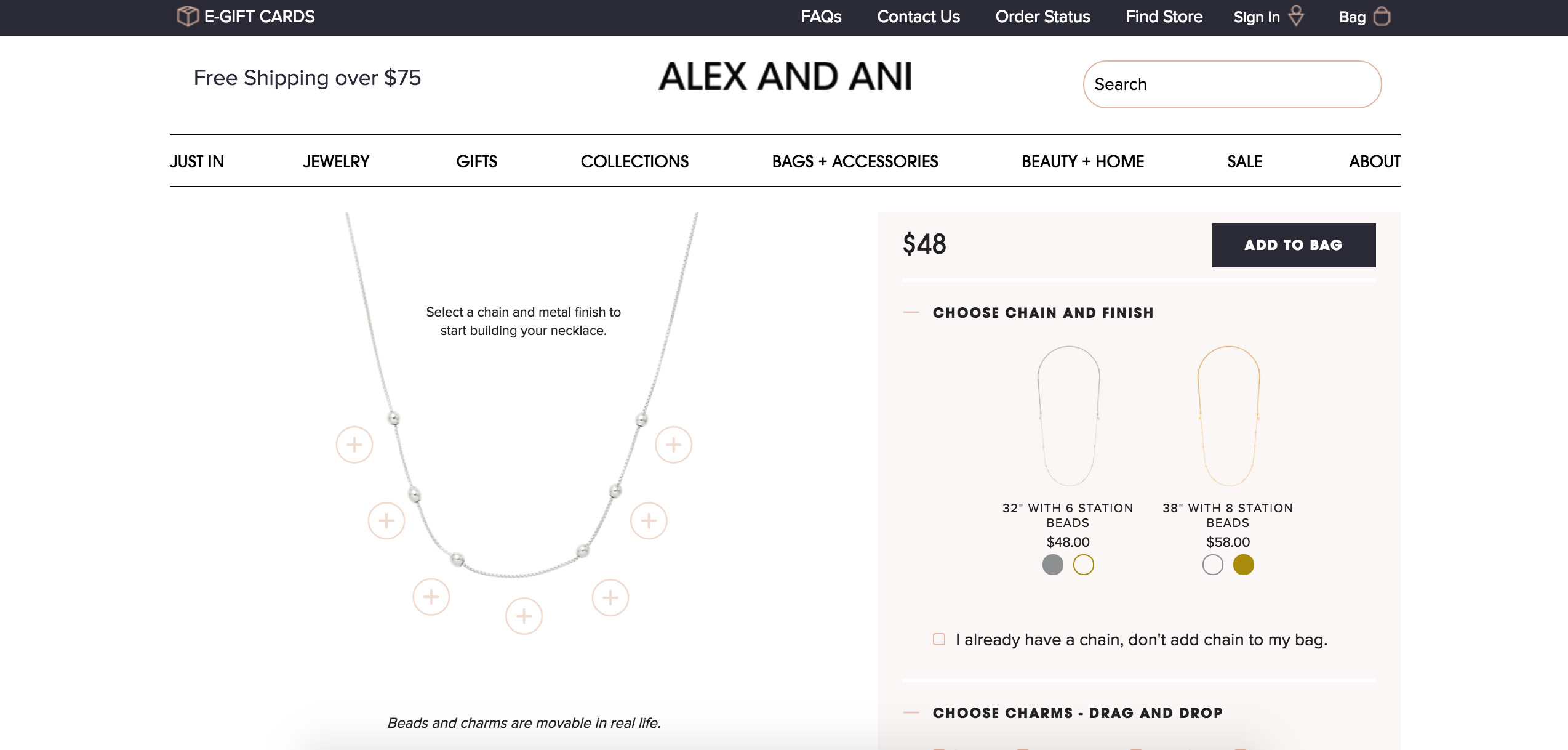
Task: Click the Add to Bag button
Action: pyautogui.click(x=1294, y=245)
